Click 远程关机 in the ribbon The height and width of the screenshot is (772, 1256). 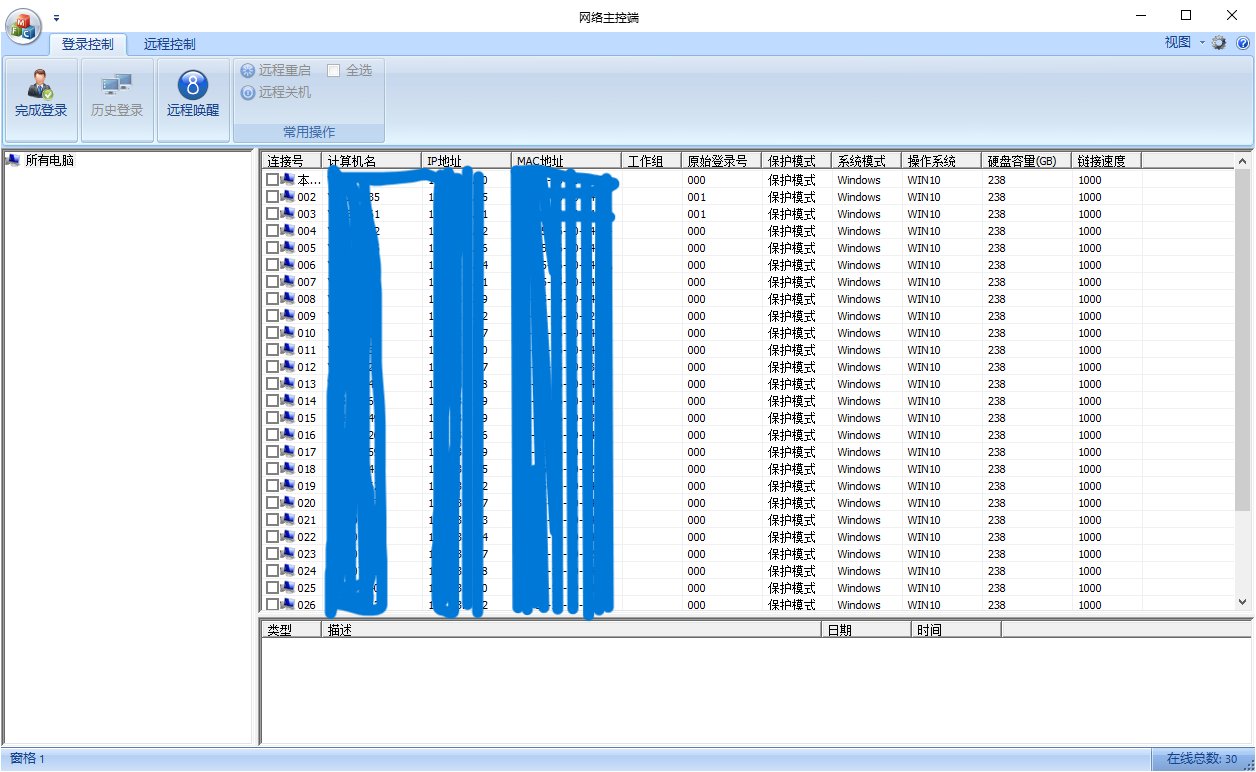276,92
